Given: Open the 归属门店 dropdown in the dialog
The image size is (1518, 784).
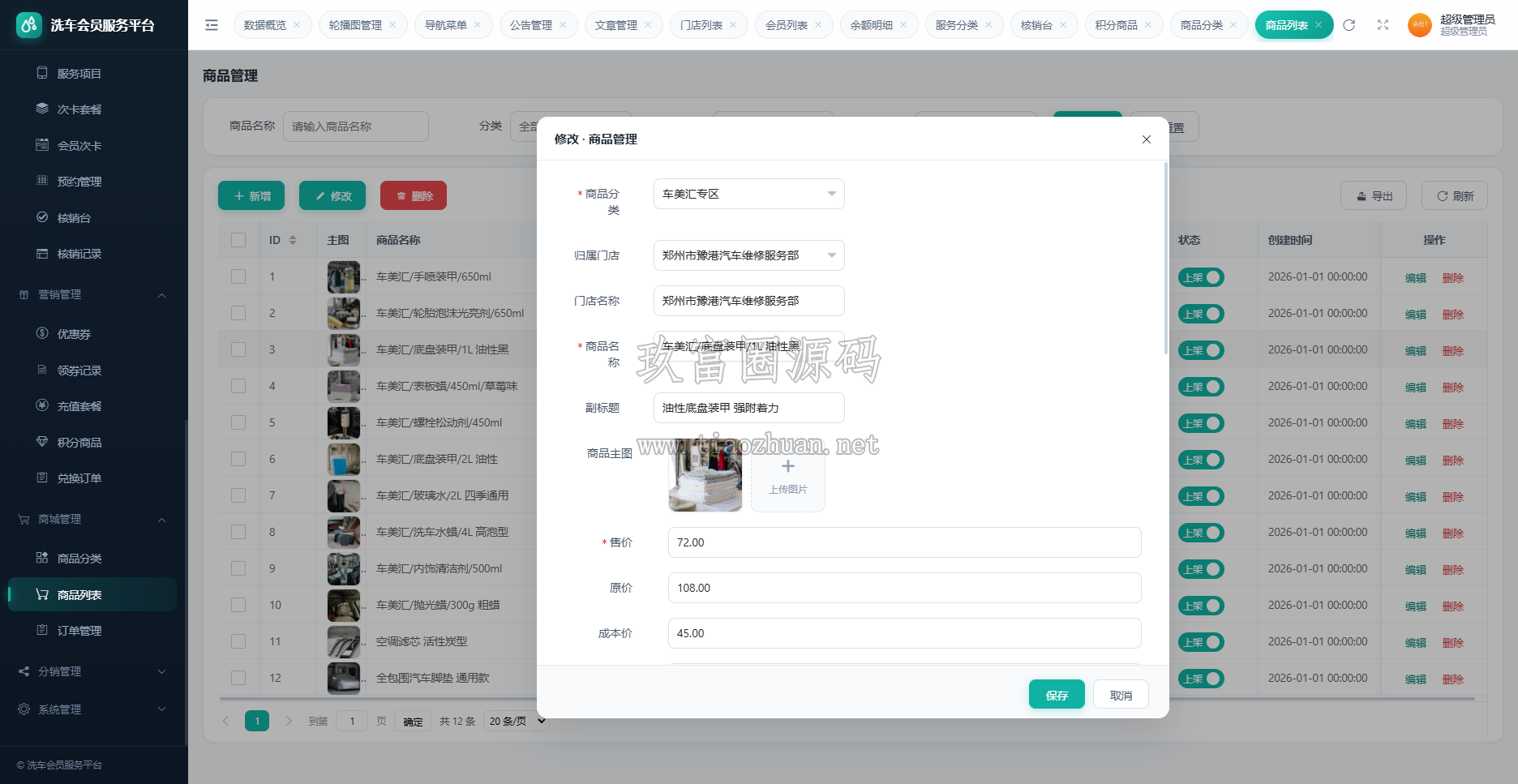Looking at the screenshot, I should [x=748, y=255].
